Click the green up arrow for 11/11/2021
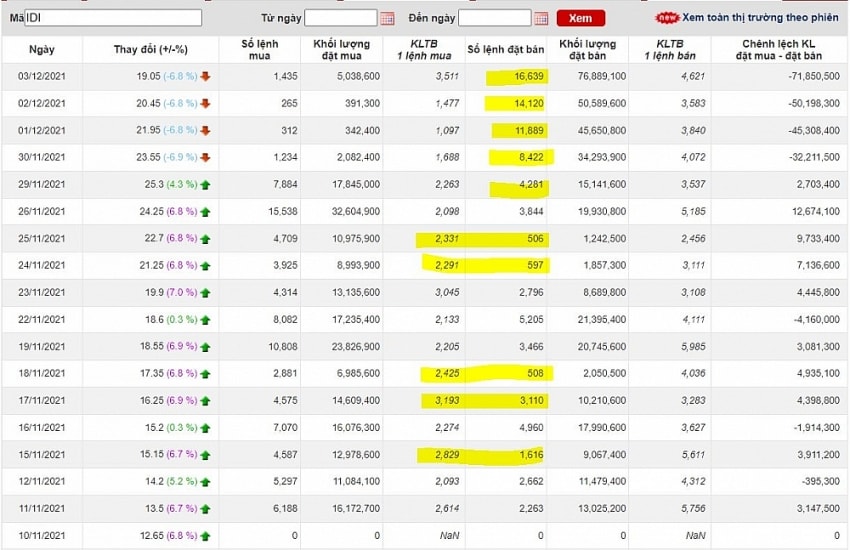This screenshot has width=850, height=550. (x=205, y=509)
